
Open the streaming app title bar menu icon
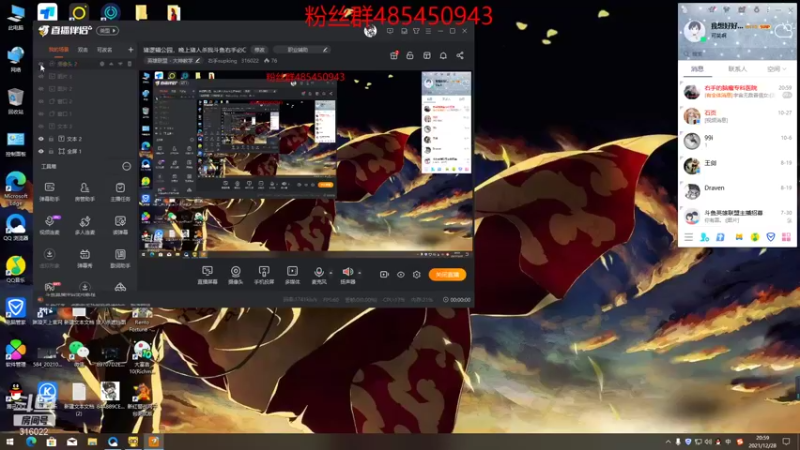(428, 31)
